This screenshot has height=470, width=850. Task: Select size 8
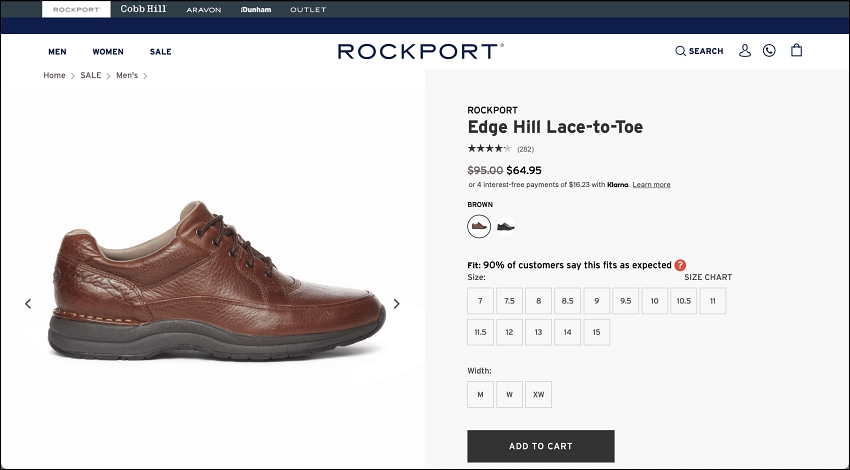[x=538, y=301]
